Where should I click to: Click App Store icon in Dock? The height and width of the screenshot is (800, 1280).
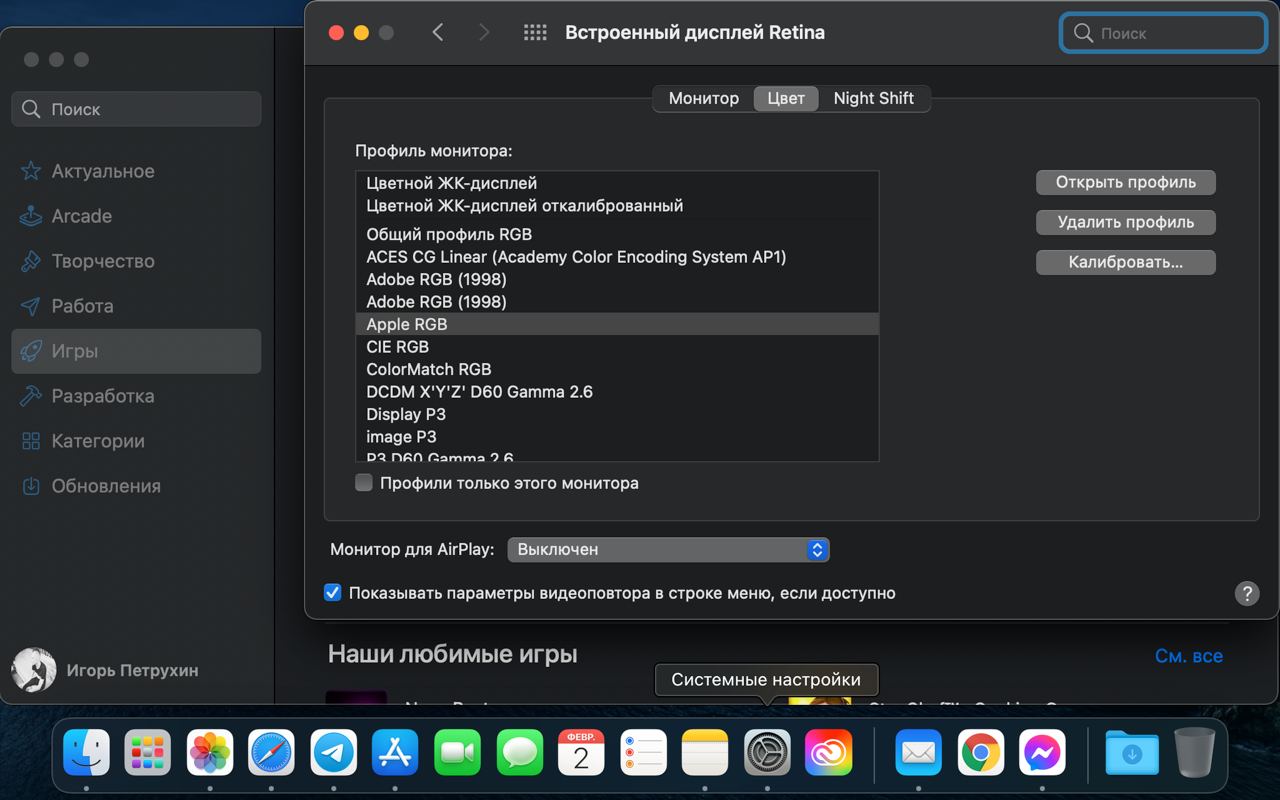[395, 752]
